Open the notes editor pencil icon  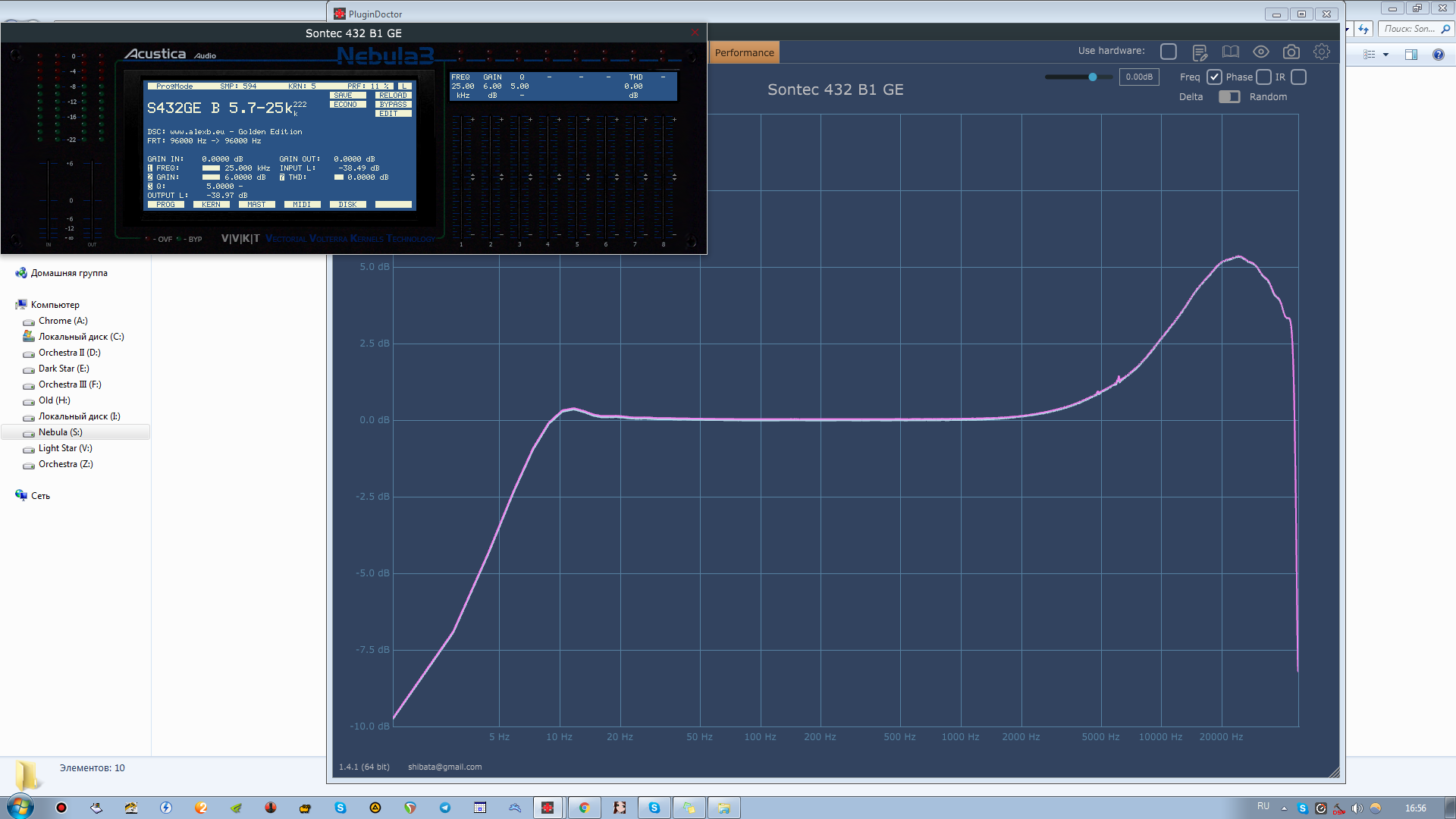tap(1200, 52)
